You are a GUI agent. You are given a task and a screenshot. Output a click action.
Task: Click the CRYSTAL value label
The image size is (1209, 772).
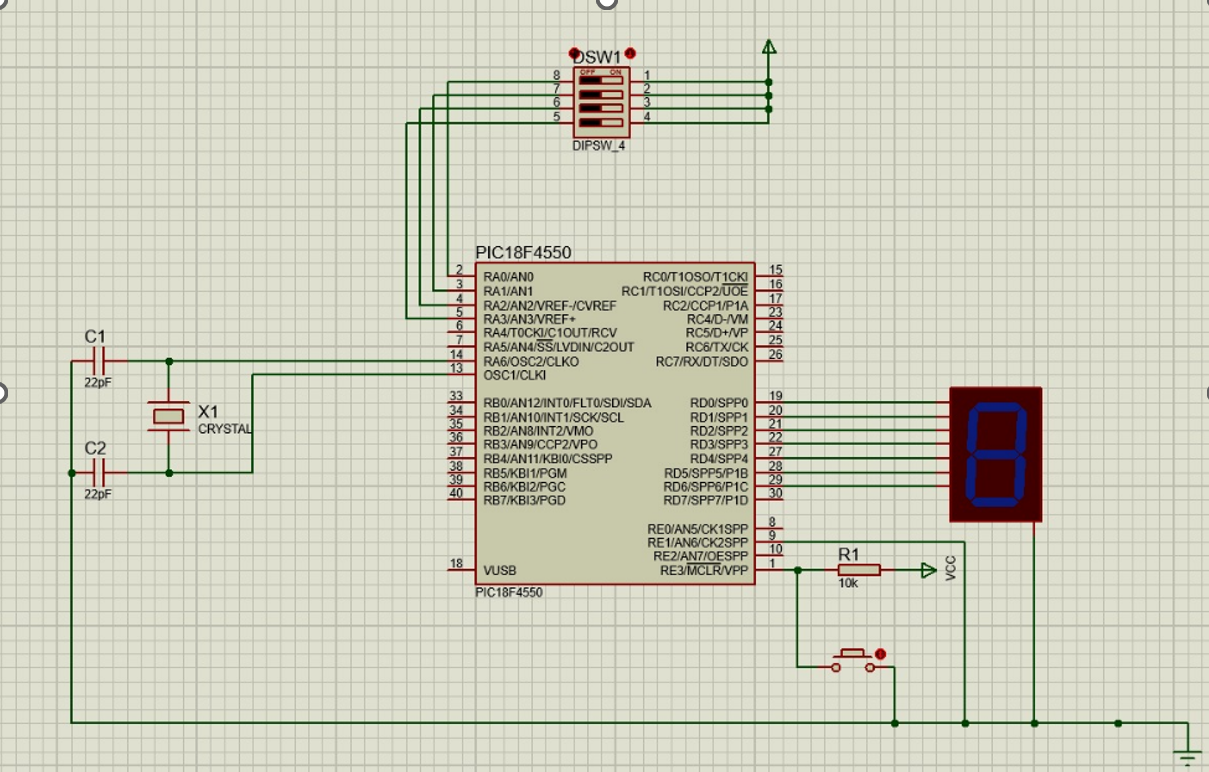(225, 429)
